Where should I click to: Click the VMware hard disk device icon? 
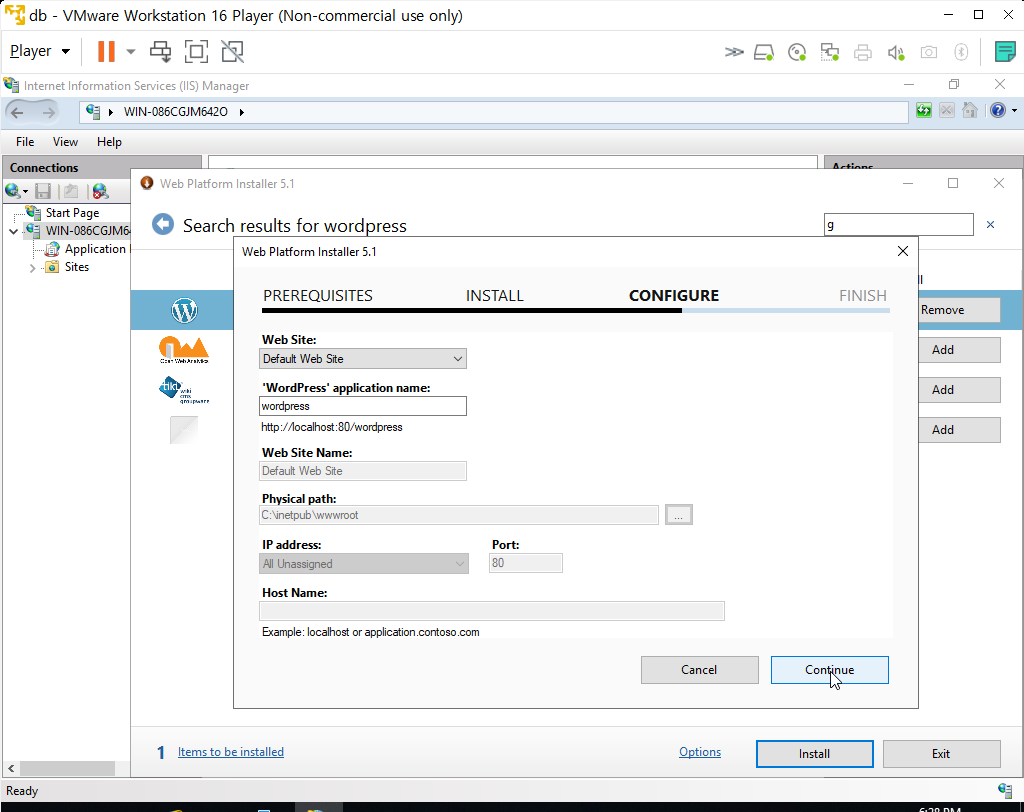point(763,52)
